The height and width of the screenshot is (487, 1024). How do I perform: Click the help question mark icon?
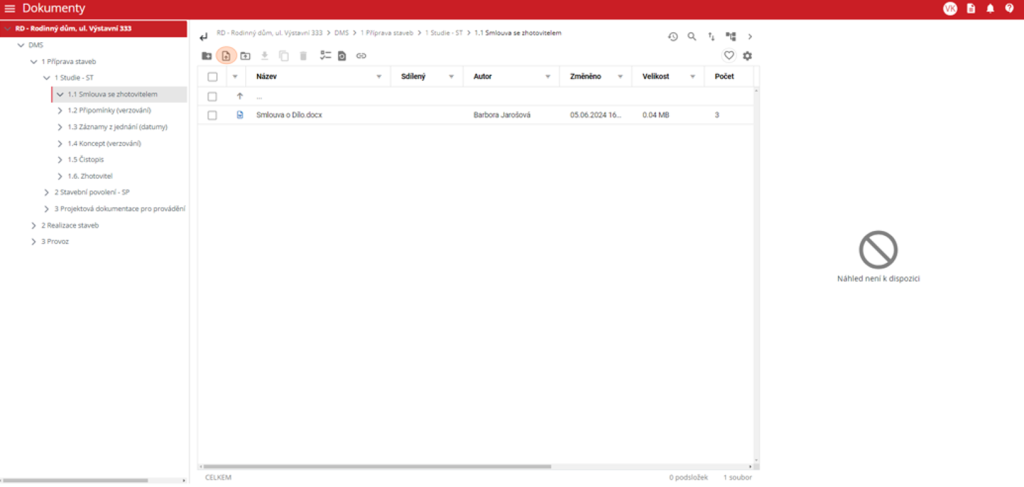[1009, 8]
